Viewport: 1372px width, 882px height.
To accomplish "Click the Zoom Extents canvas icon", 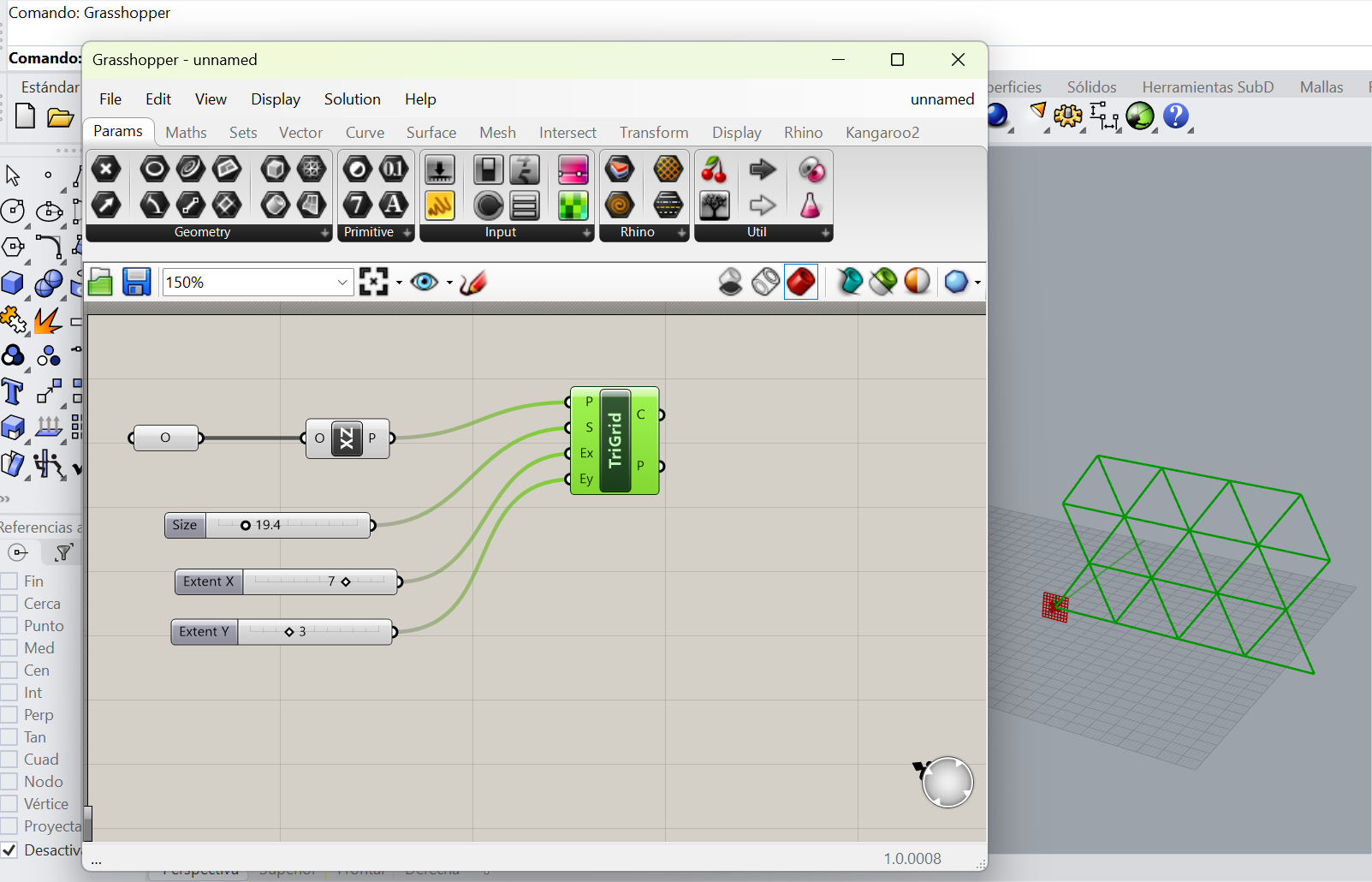I will point(374,282).
